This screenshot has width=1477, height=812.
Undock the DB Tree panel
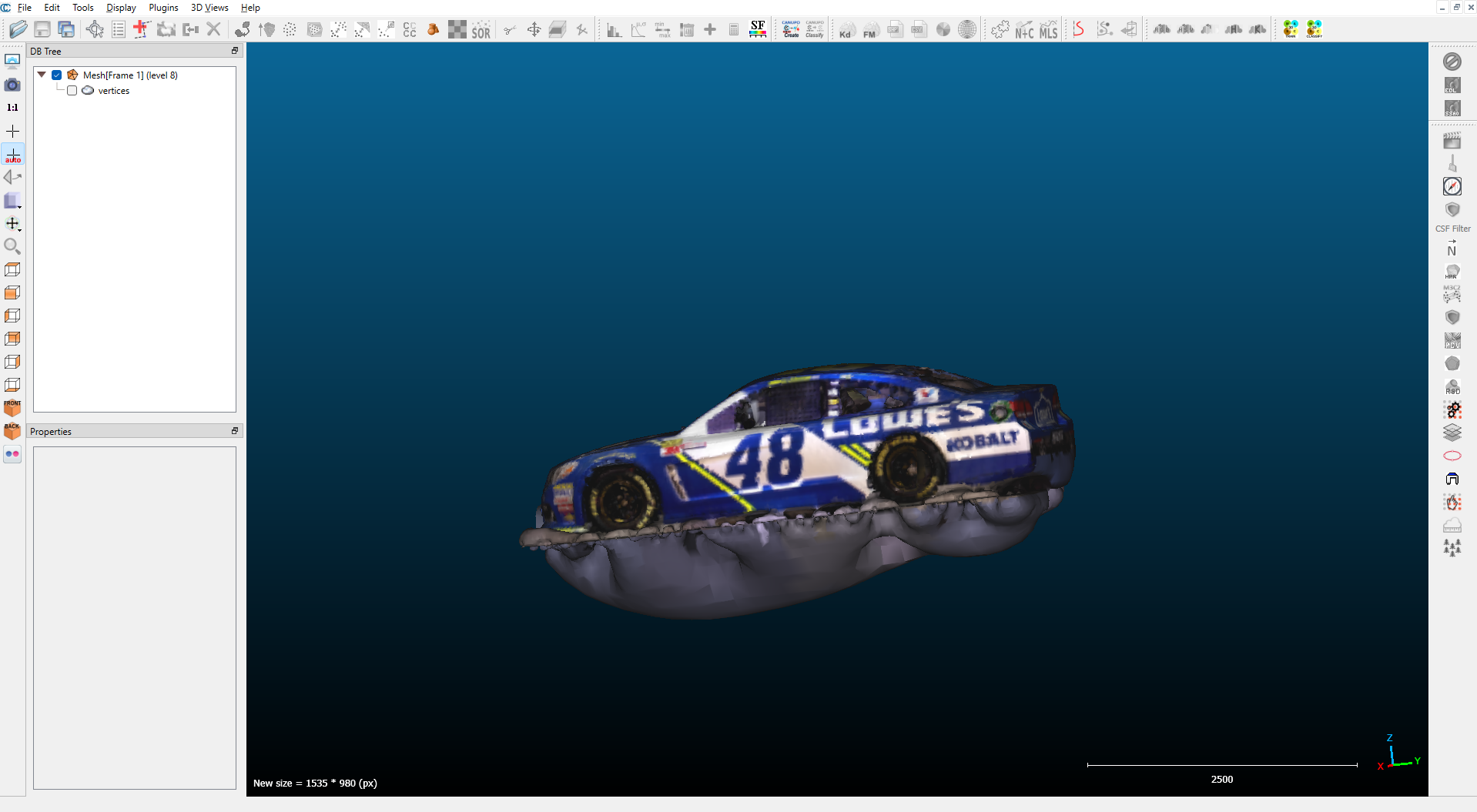(235, 51)
